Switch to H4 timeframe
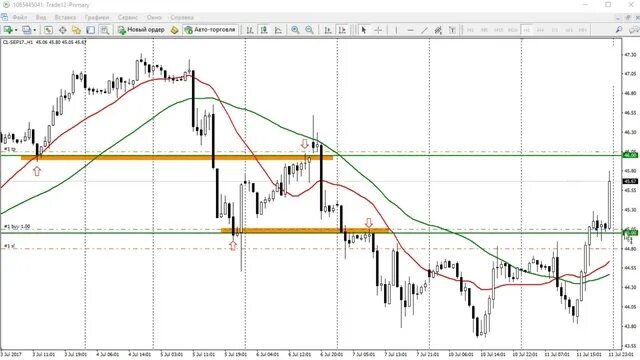Viewport: 640px width, 360px height. 540,30
